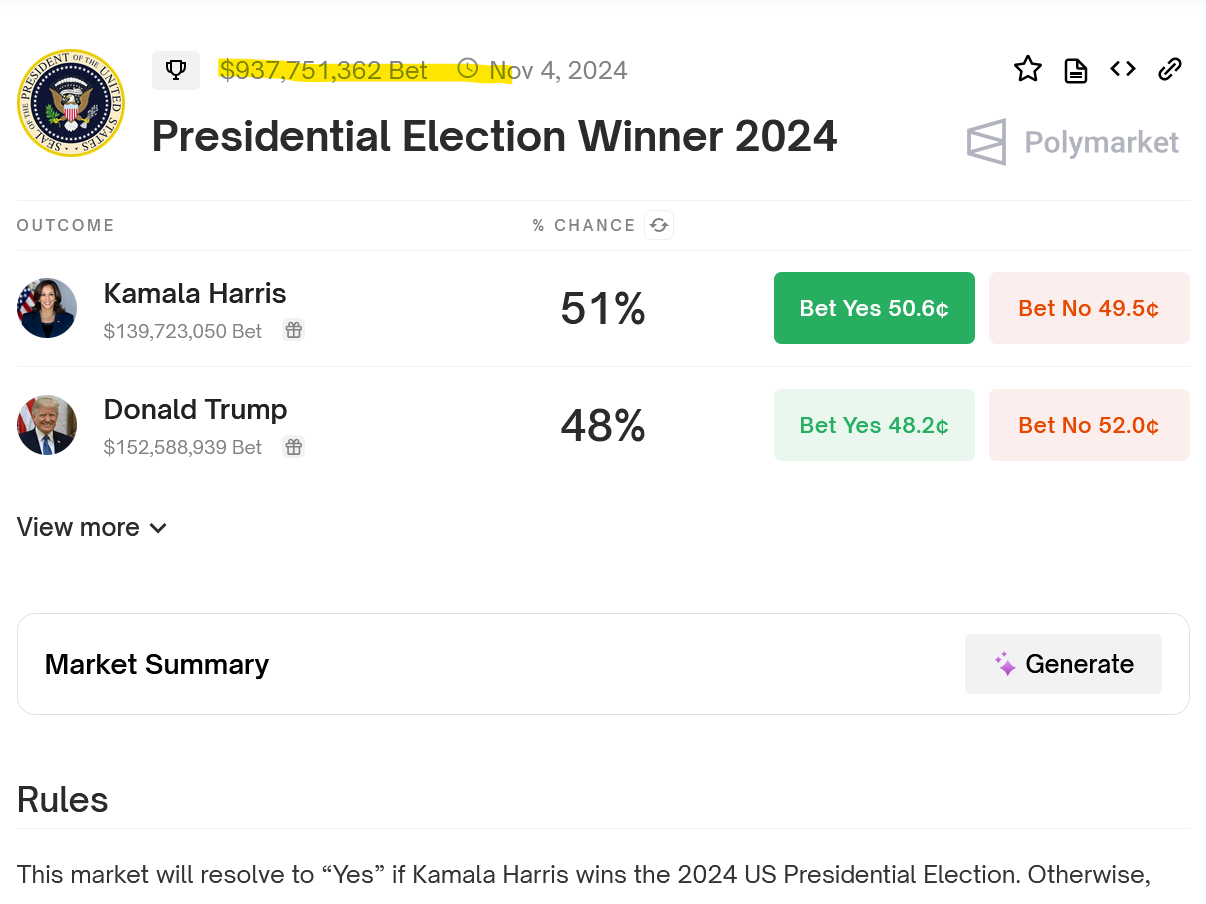
Task: Select the OUTCOME column header
Action: click(65, 225)
